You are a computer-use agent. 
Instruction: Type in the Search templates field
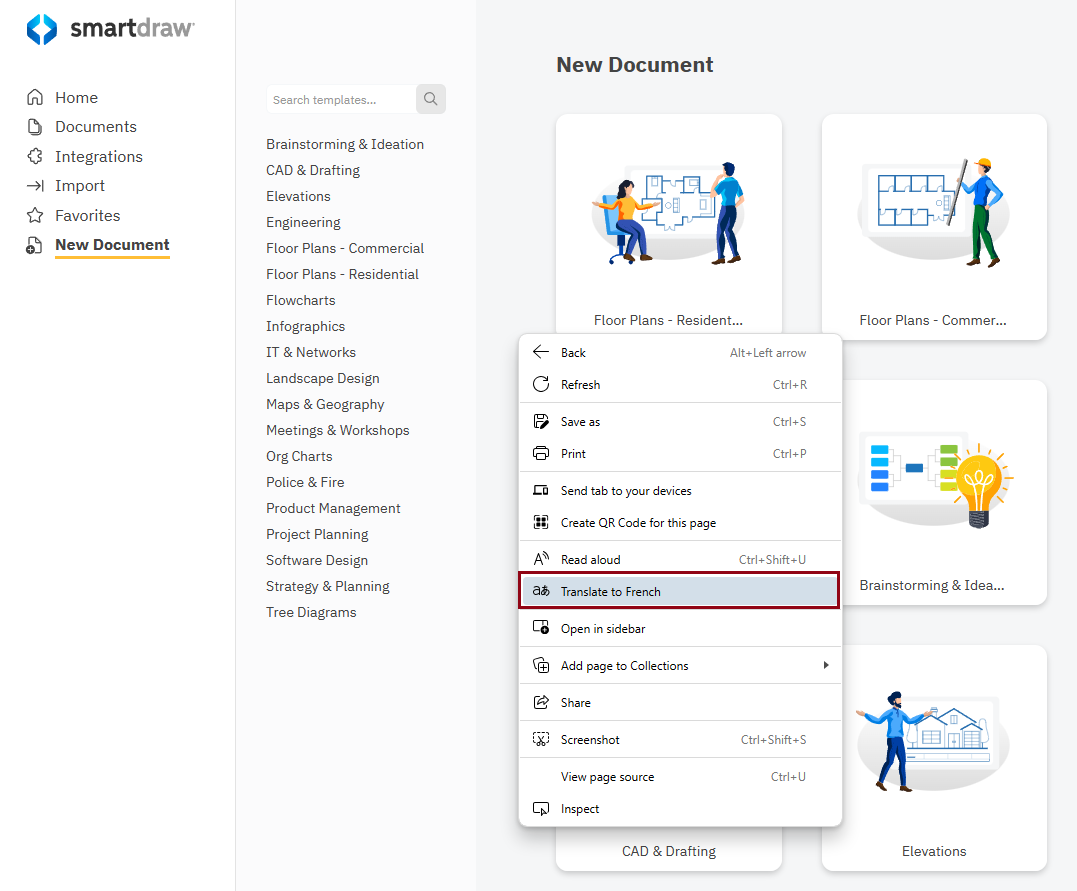tap(340, 100)
